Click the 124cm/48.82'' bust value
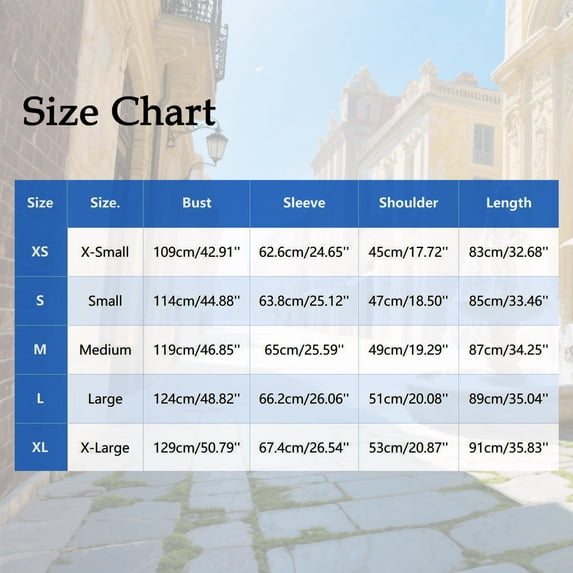The height and width of the screenshot is (573, 573). (x=197, y=399)
